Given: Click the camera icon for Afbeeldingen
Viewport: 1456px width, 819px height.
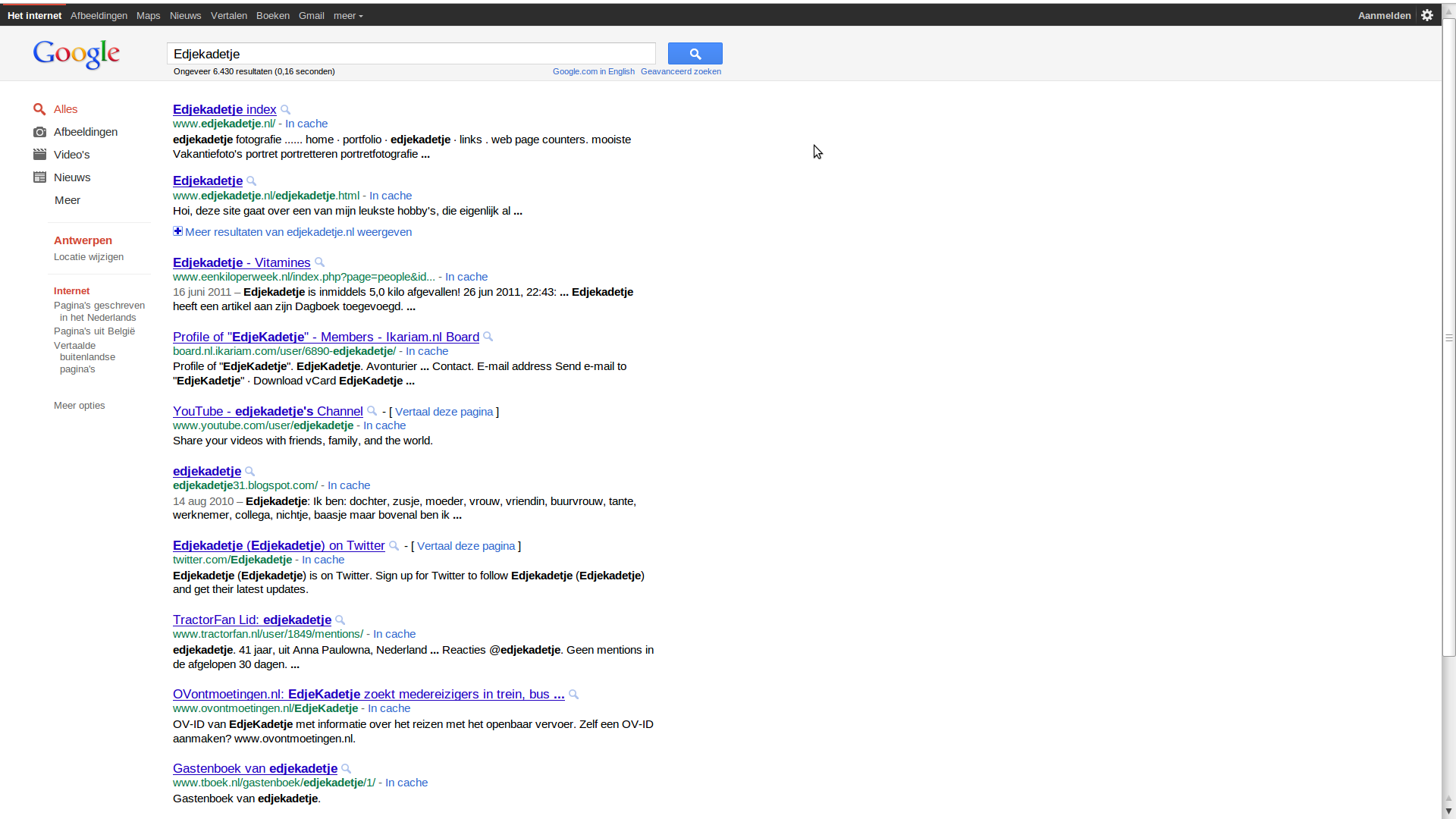Looking at the screenshot, I should click(39, 132).
